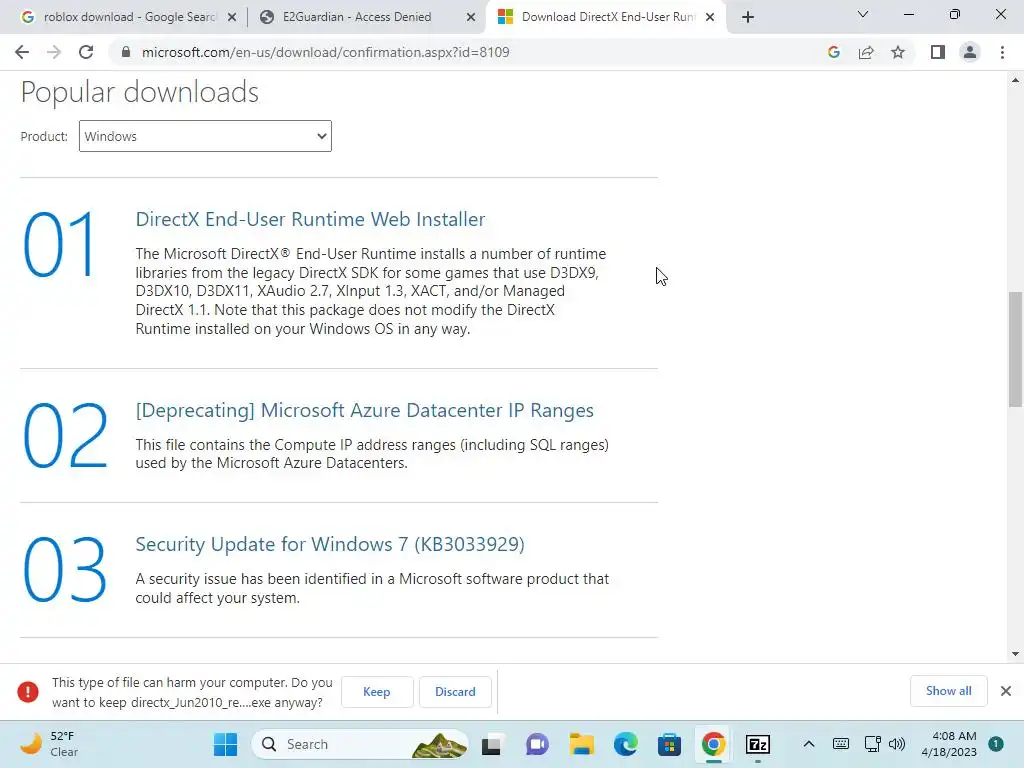Show hidden system tray icons
Image resolution: width=1024 pixels, height=768 pixels.
click(x=808, y=744)
